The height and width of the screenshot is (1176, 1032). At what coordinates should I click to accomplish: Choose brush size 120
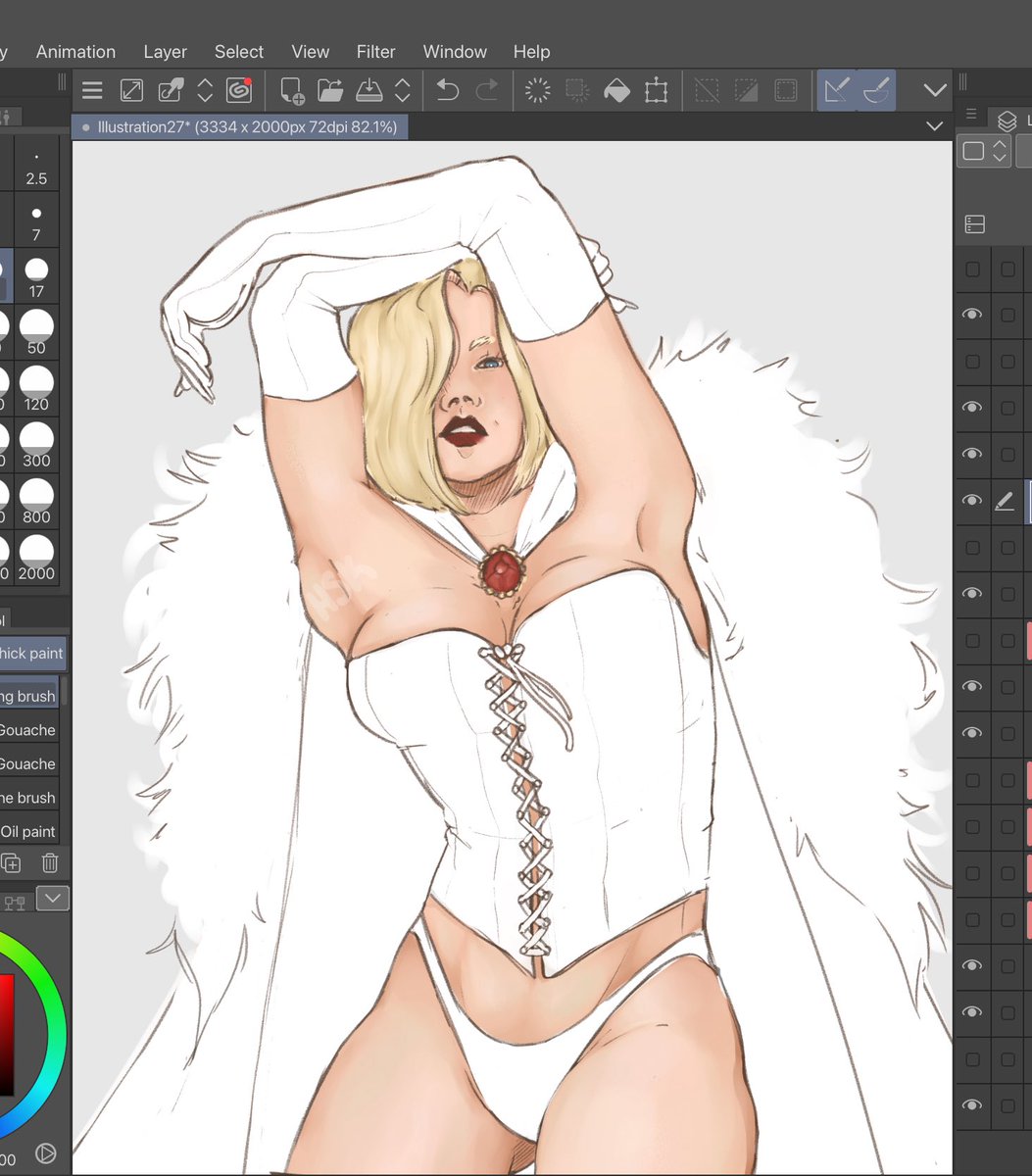[36, 389]
